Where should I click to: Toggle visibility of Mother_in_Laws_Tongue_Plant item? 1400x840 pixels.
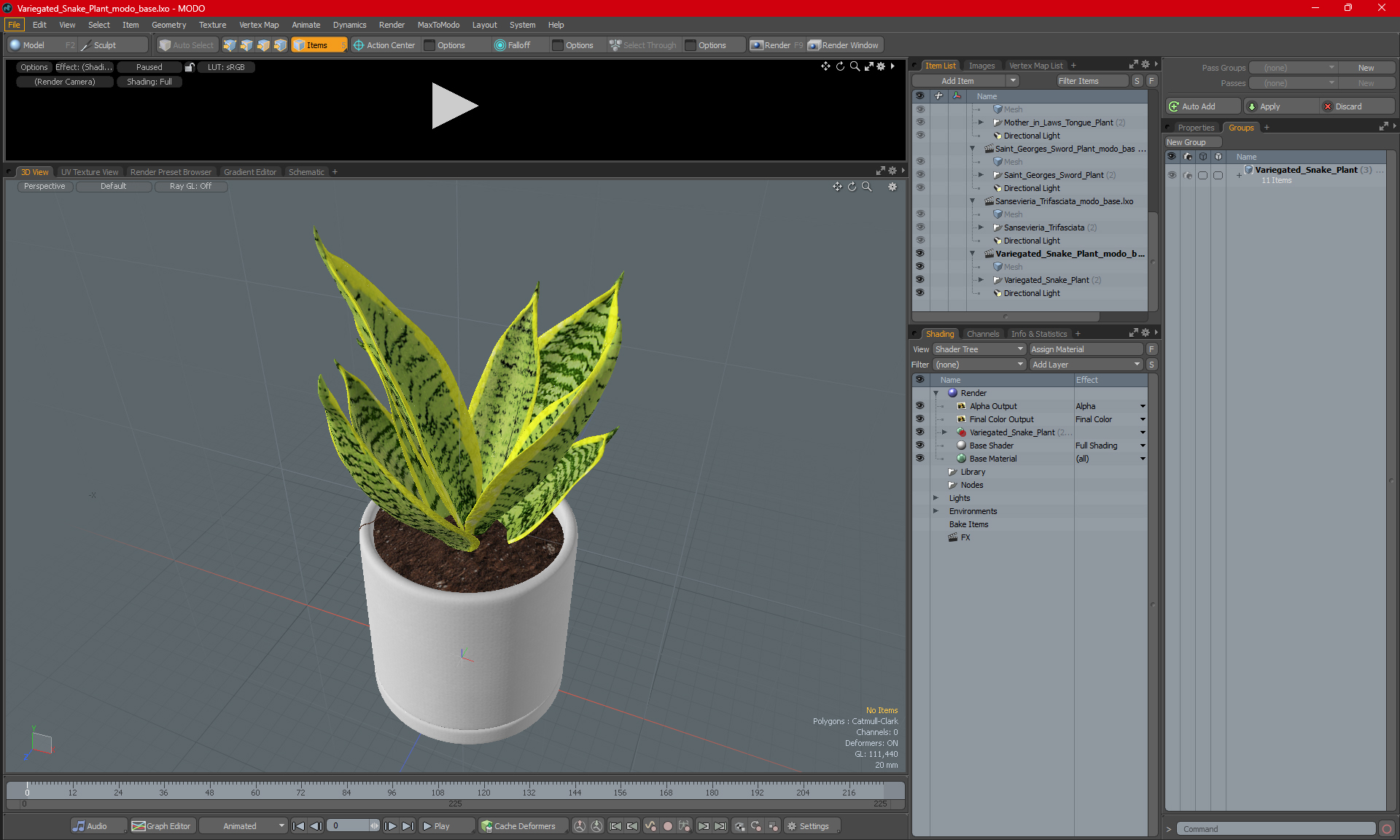tap(920, 122)
